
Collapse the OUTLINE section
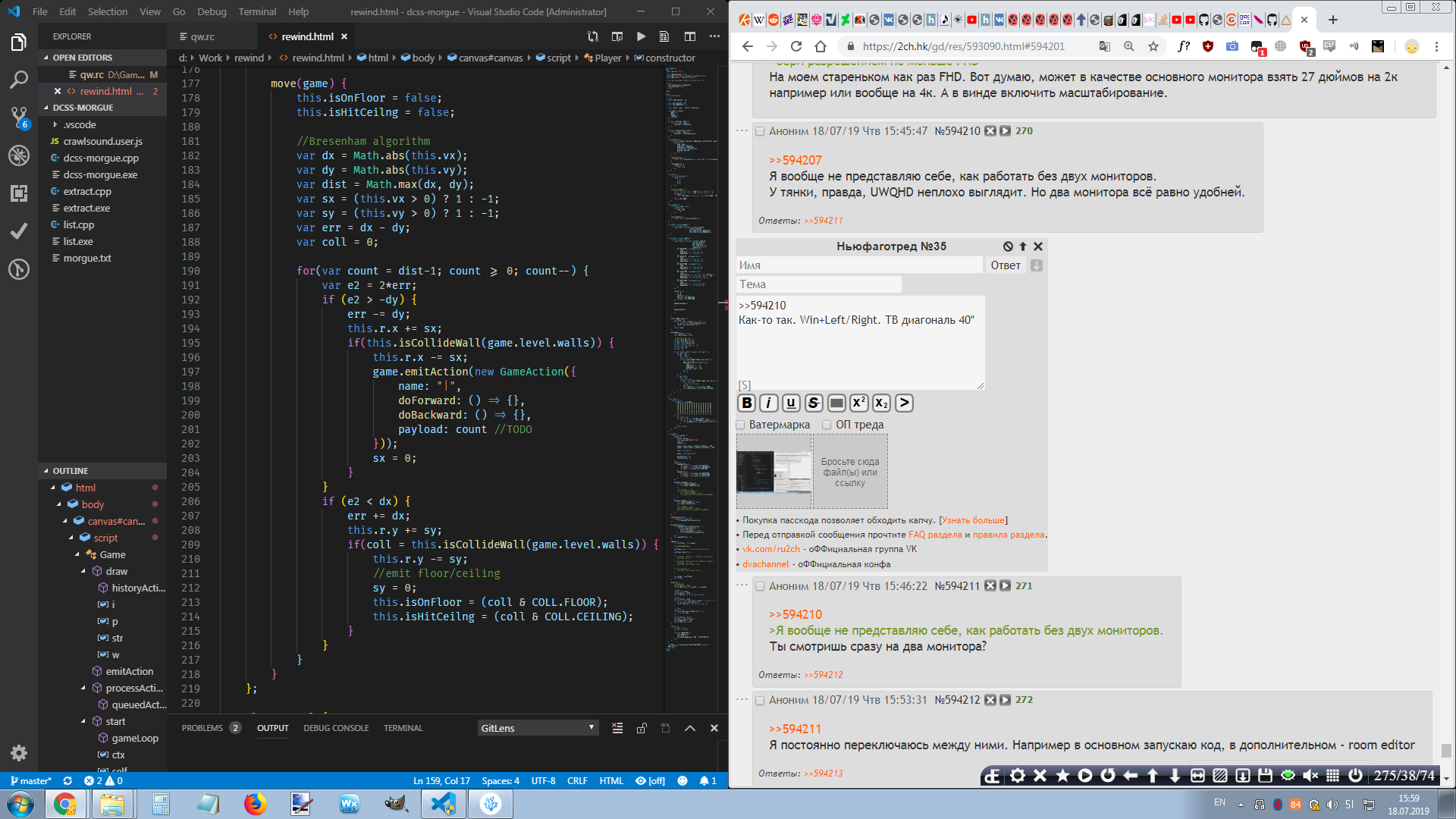[102, 471]
